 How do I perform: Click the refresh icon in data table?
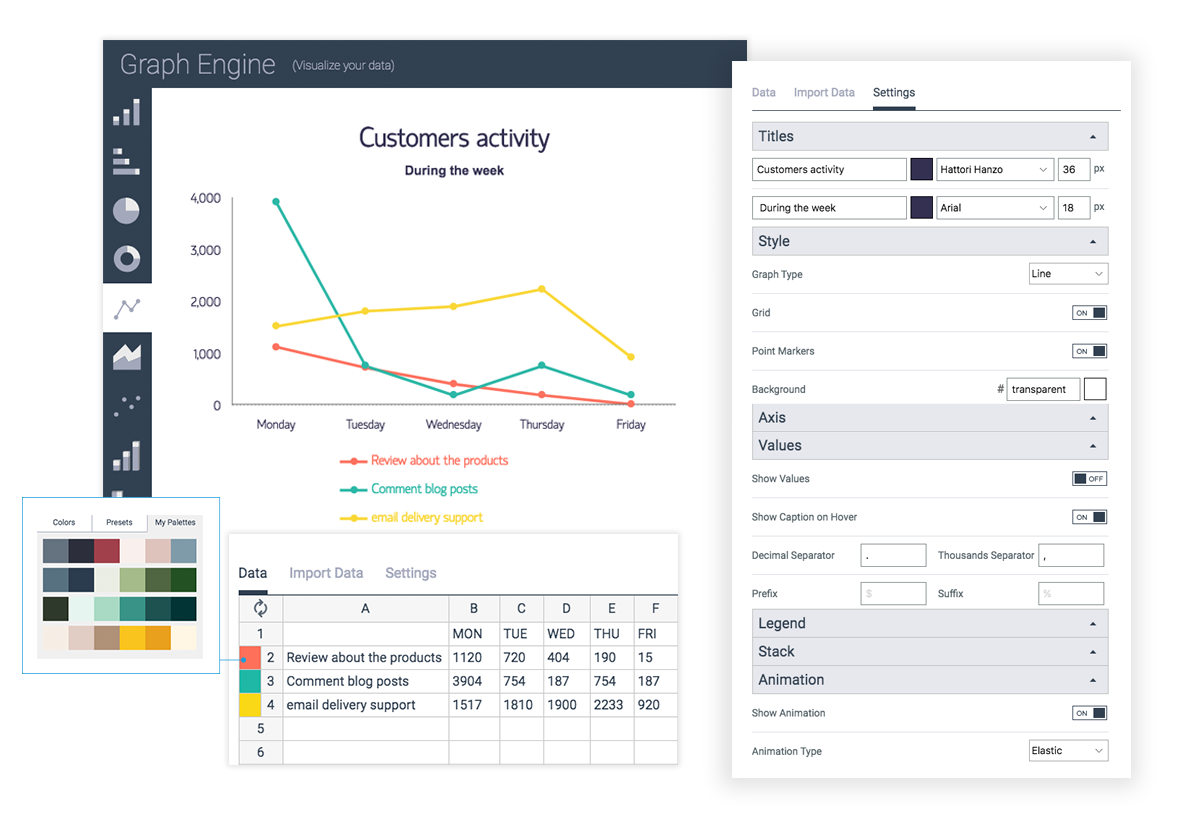click(x=261, y=608)
